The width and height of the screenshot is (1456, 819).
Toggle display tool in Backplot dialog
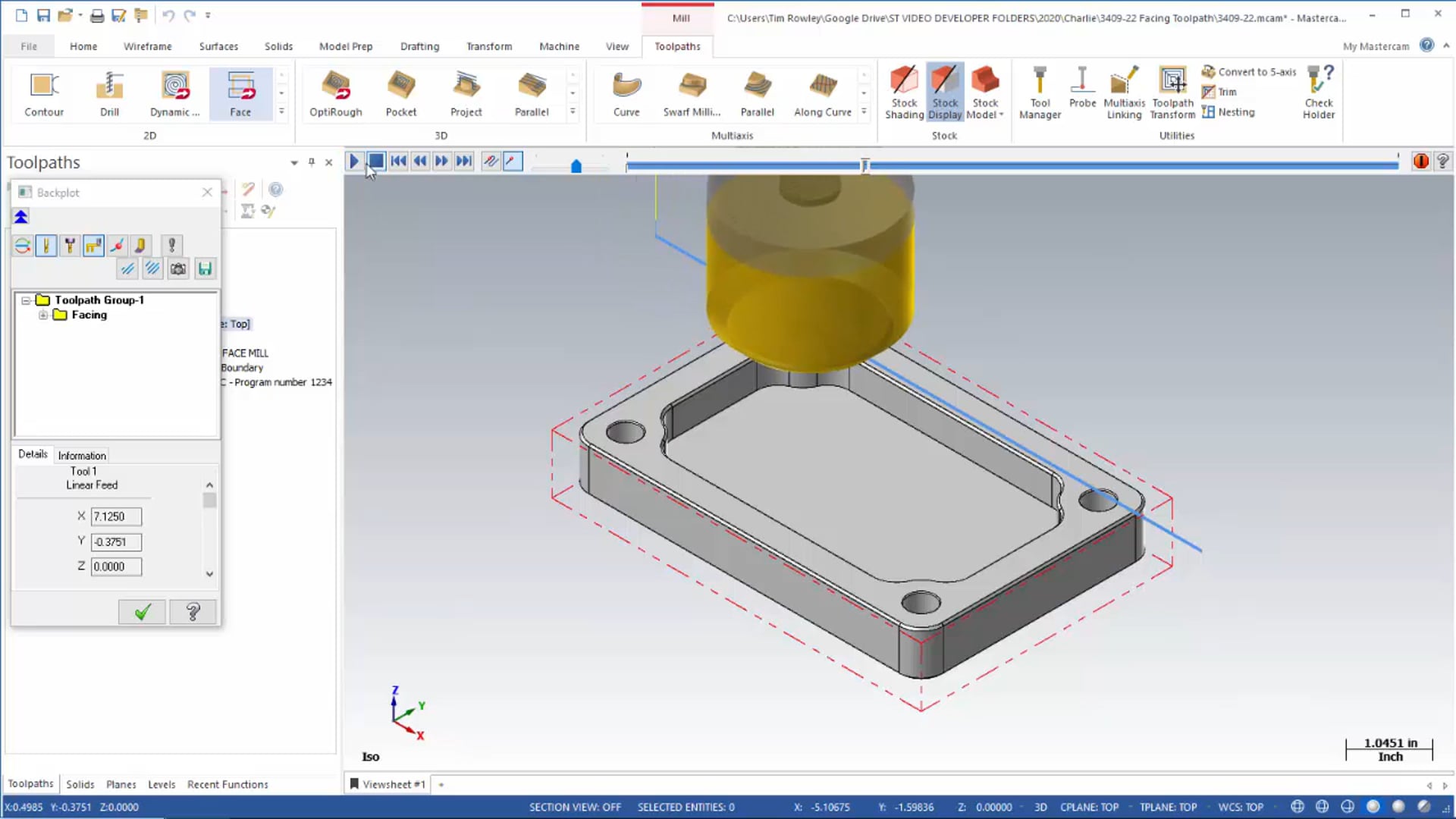[46, 246]
